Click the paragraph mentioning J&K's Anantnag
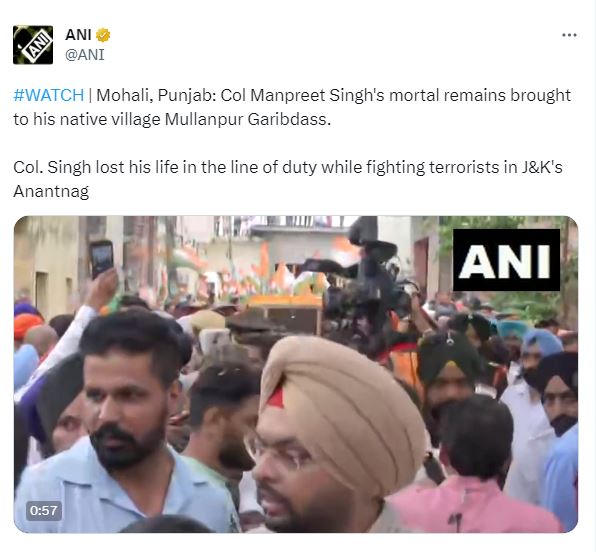Screen dimensions: 596x552 tap(288, 179)
